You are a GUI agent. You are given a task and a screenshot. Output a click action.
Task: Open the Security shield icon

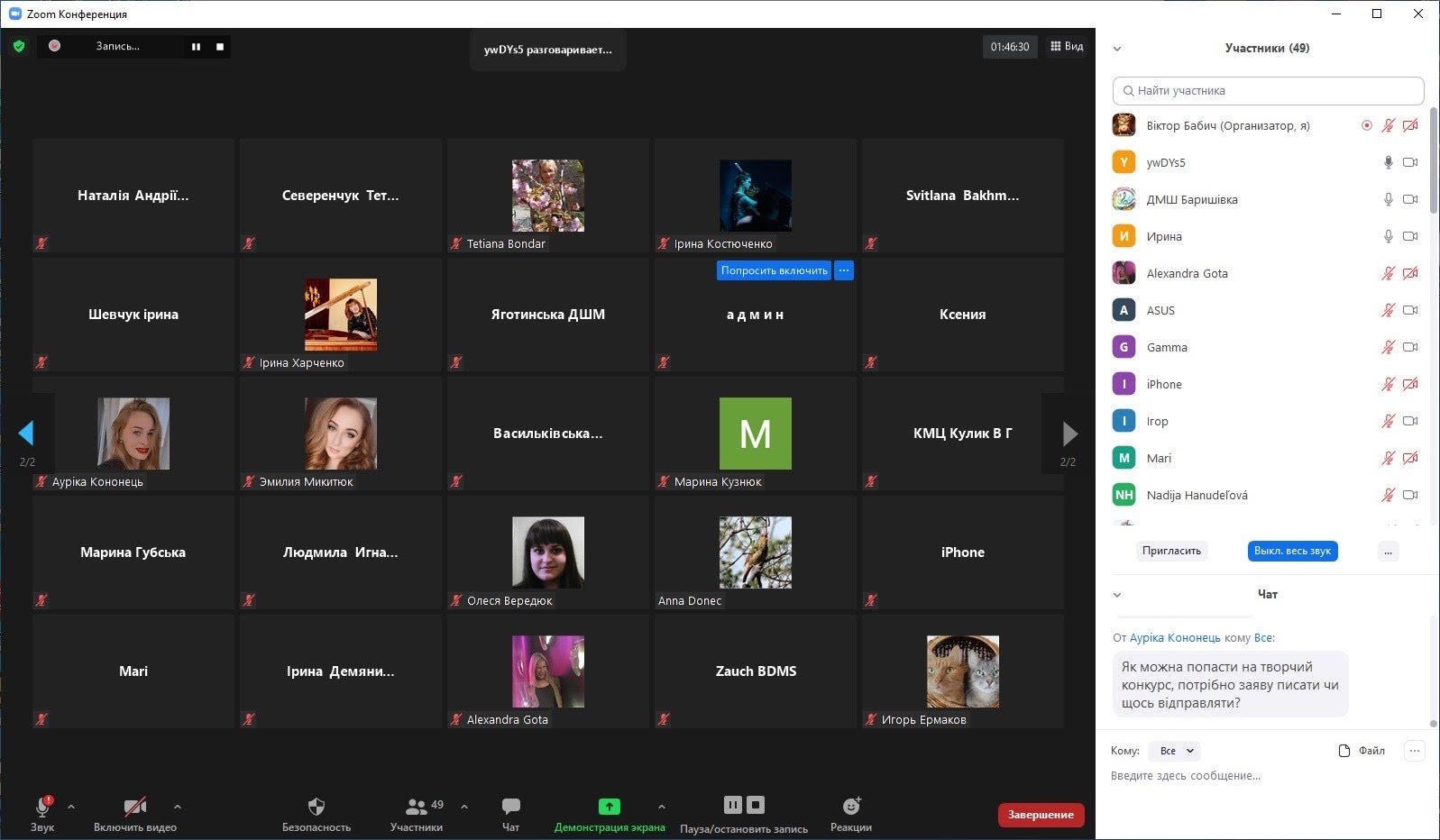[x=316, y=806]
